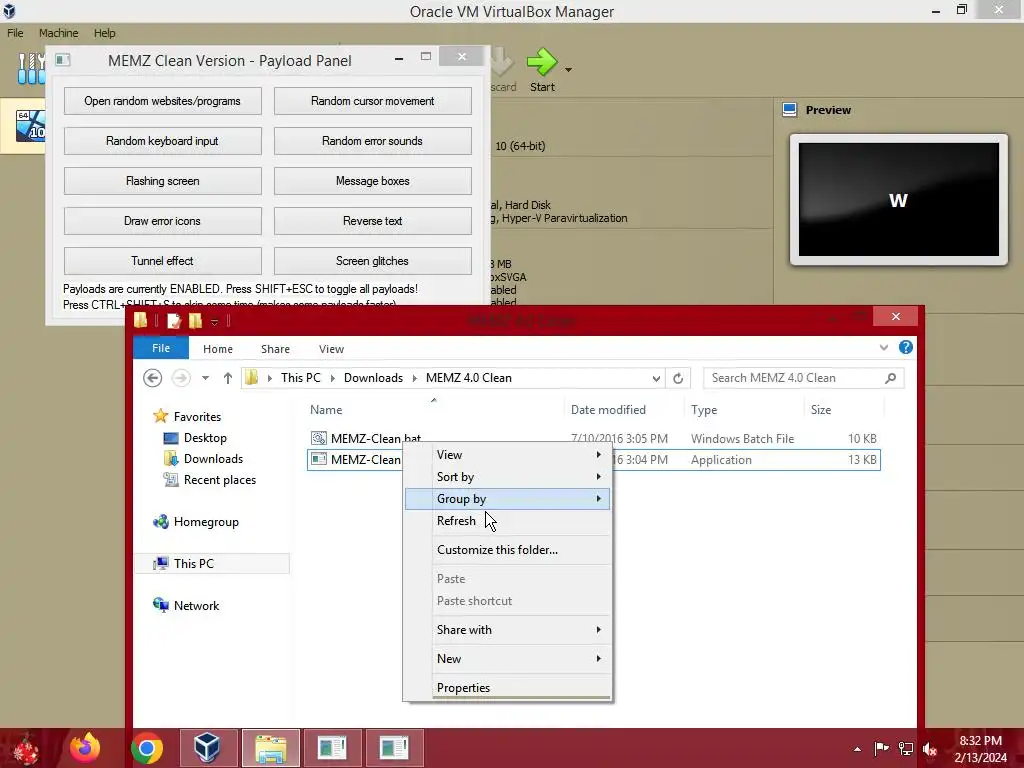Open the Start arrow dropdown in VirtualBox
Screen dimensions: 1024x768
[568, 69]
